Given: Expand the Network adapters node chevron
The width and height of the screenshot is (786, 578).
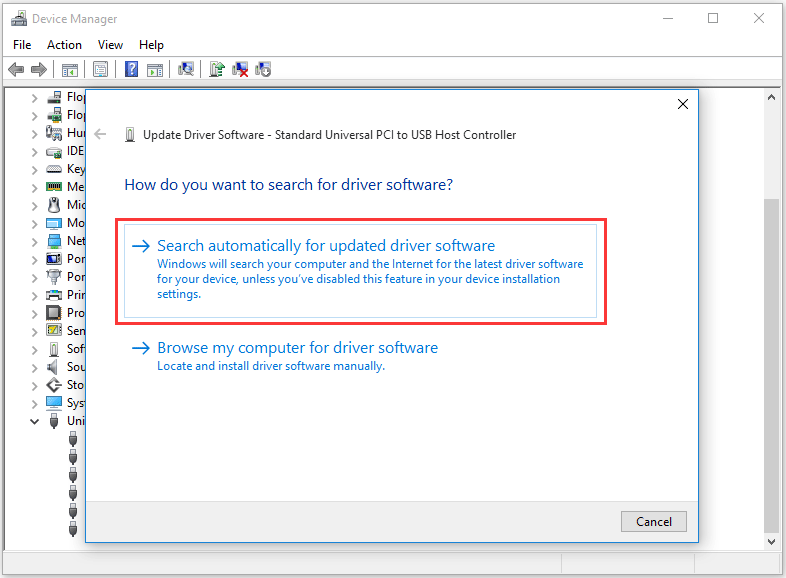Looking at the screenshot, I should coord(34,242).
